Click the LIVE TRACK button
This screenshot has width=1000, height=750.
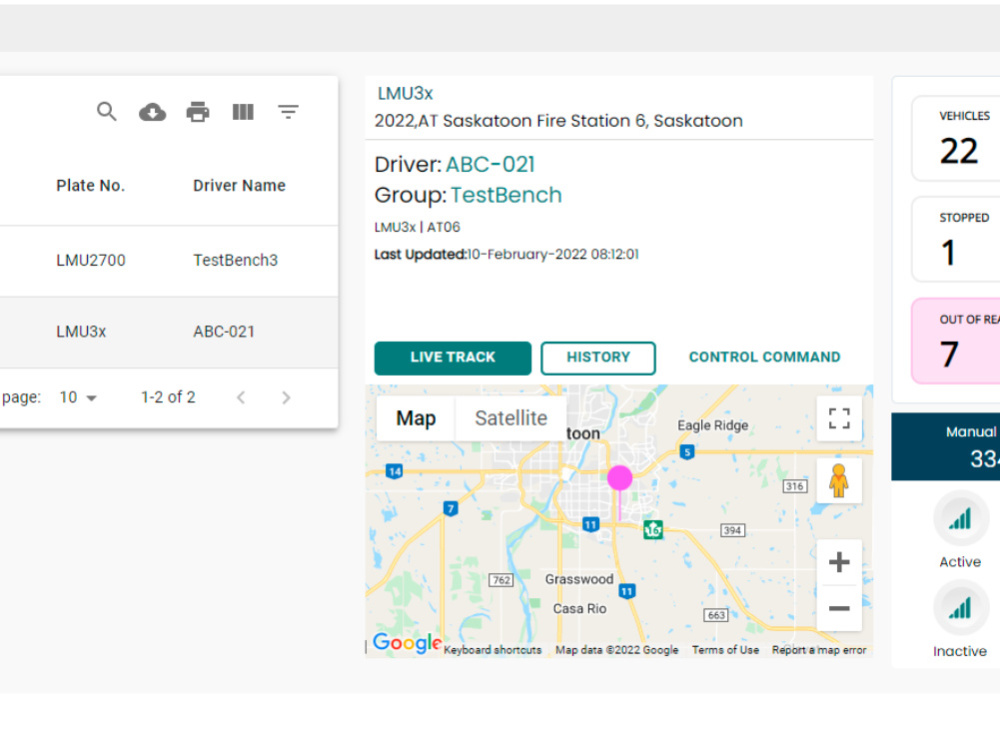(x=453, y=358)
